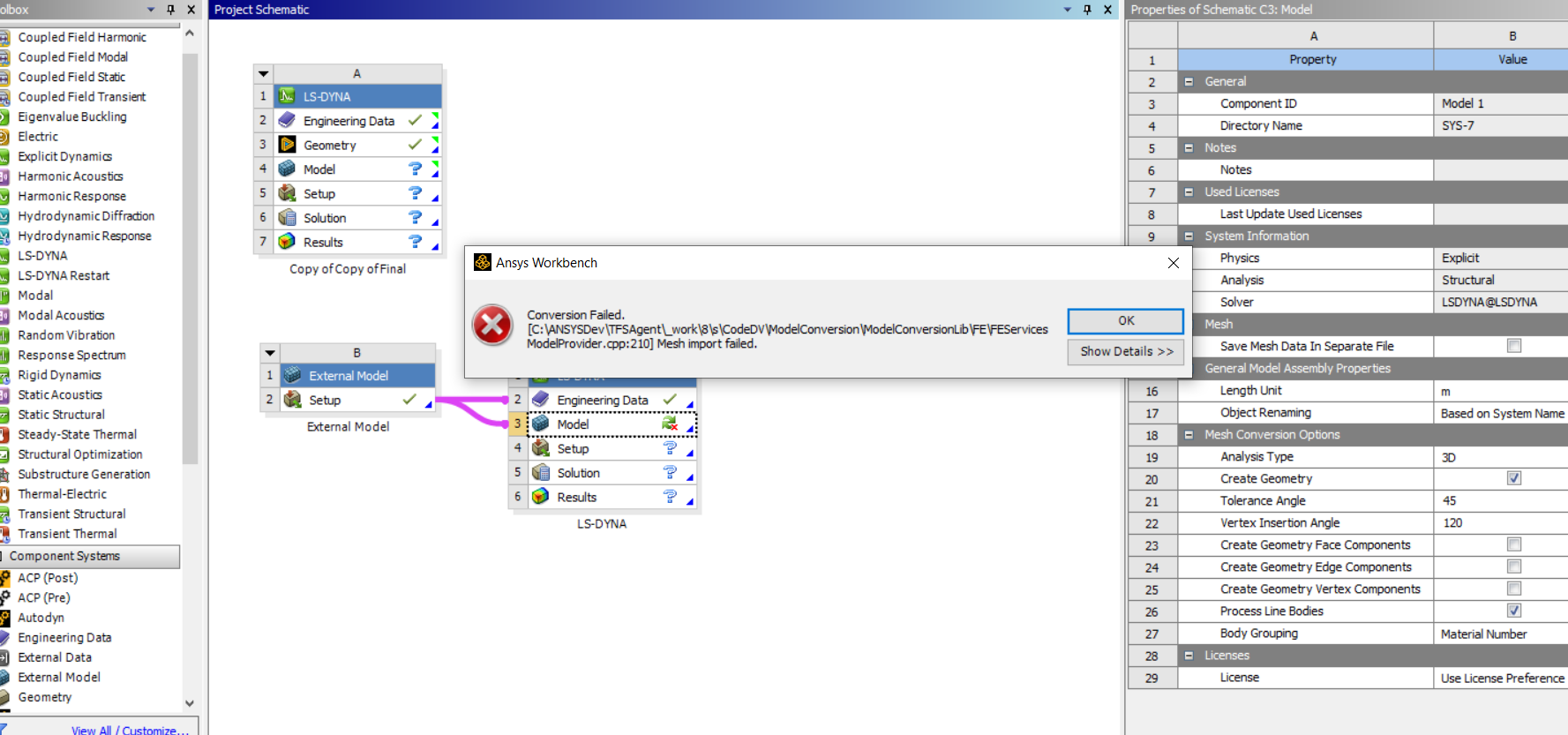Viewport: 1568px width, 735px height.
Task: Enable Create Geometry Edge Components
Action: pyautogui.click(x=1514, y=566)
